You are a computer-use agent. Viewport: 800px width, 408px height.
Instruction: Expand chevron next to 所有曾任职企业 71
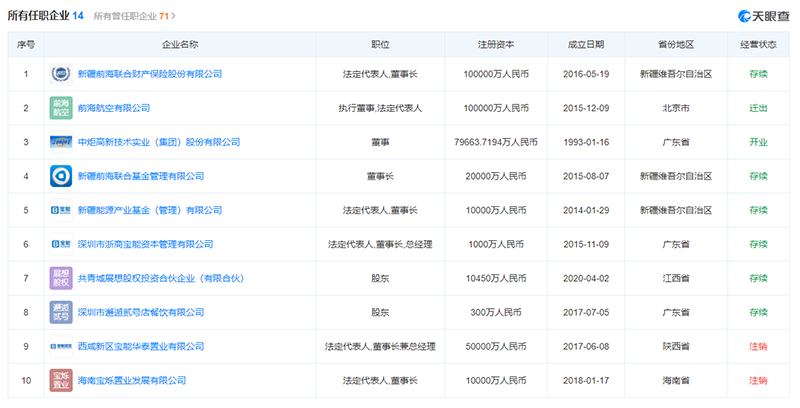coord(173,16)
